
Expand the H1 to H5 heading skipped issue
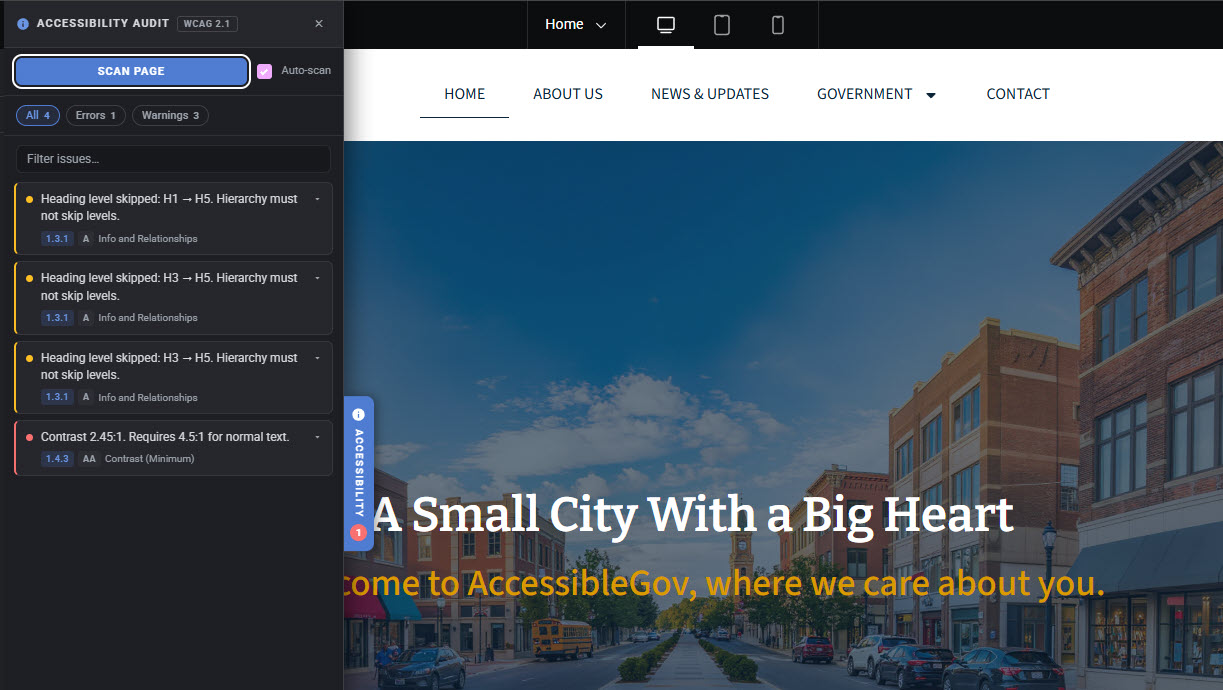(x=317, y=199)
